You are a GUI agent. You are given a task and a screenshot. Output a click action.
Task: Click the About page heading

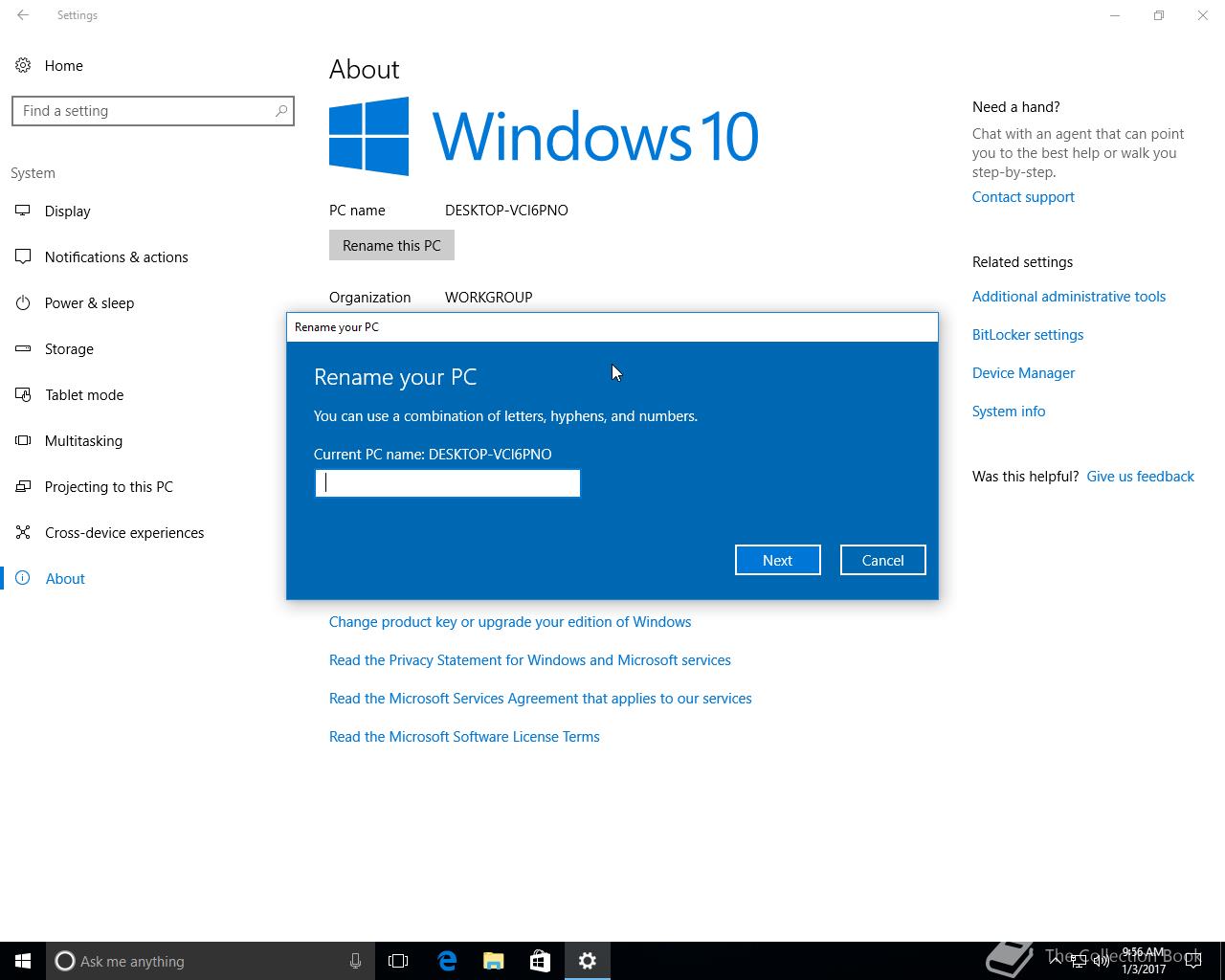point(365,69)
